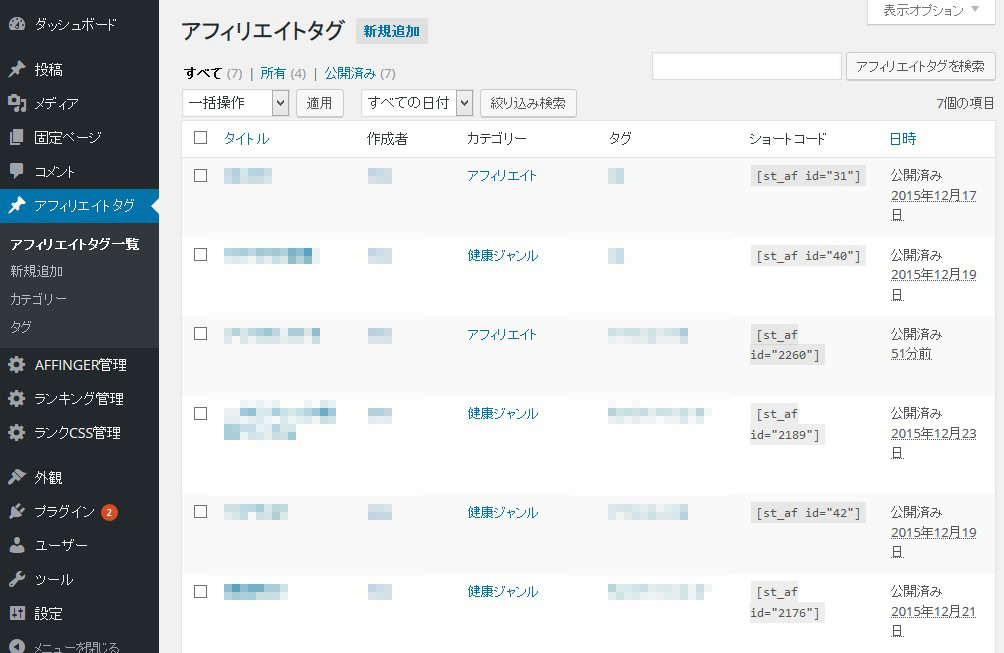
Task: Open 新規追加 in the sidebar submenu
Action: pyautogui.click(x=36, y=271)
